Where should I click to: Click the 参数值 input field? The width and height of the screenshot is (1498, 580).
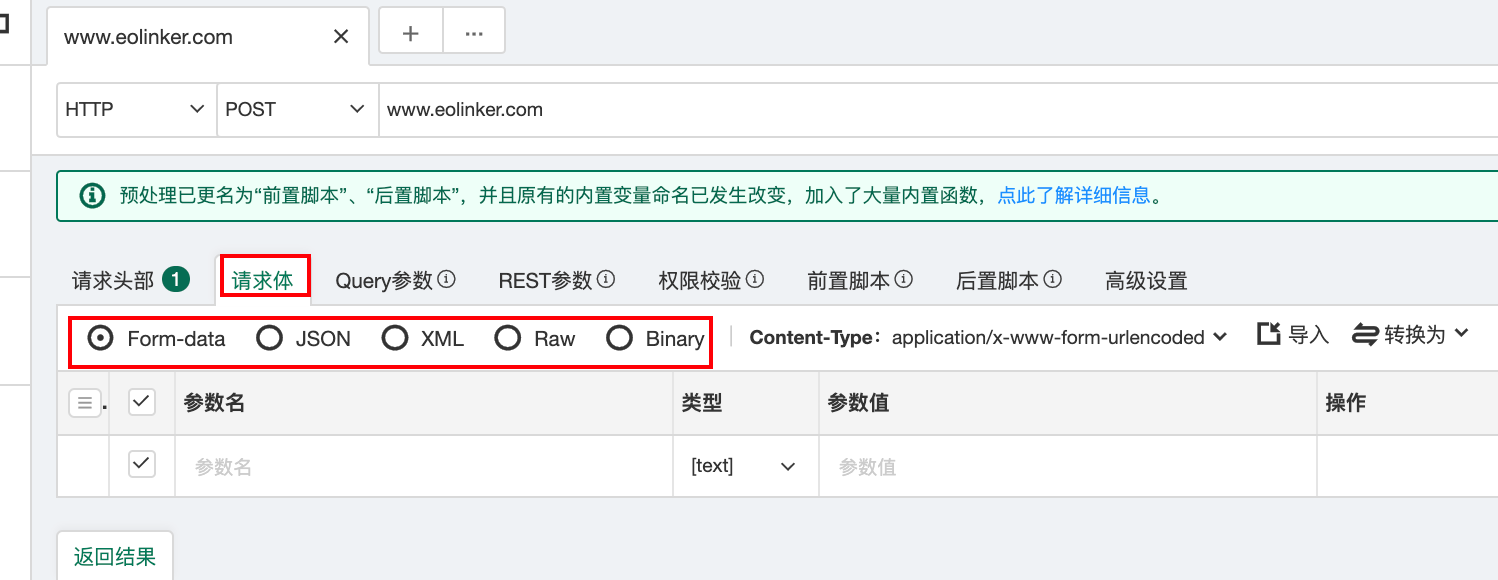pos(1067,466)
